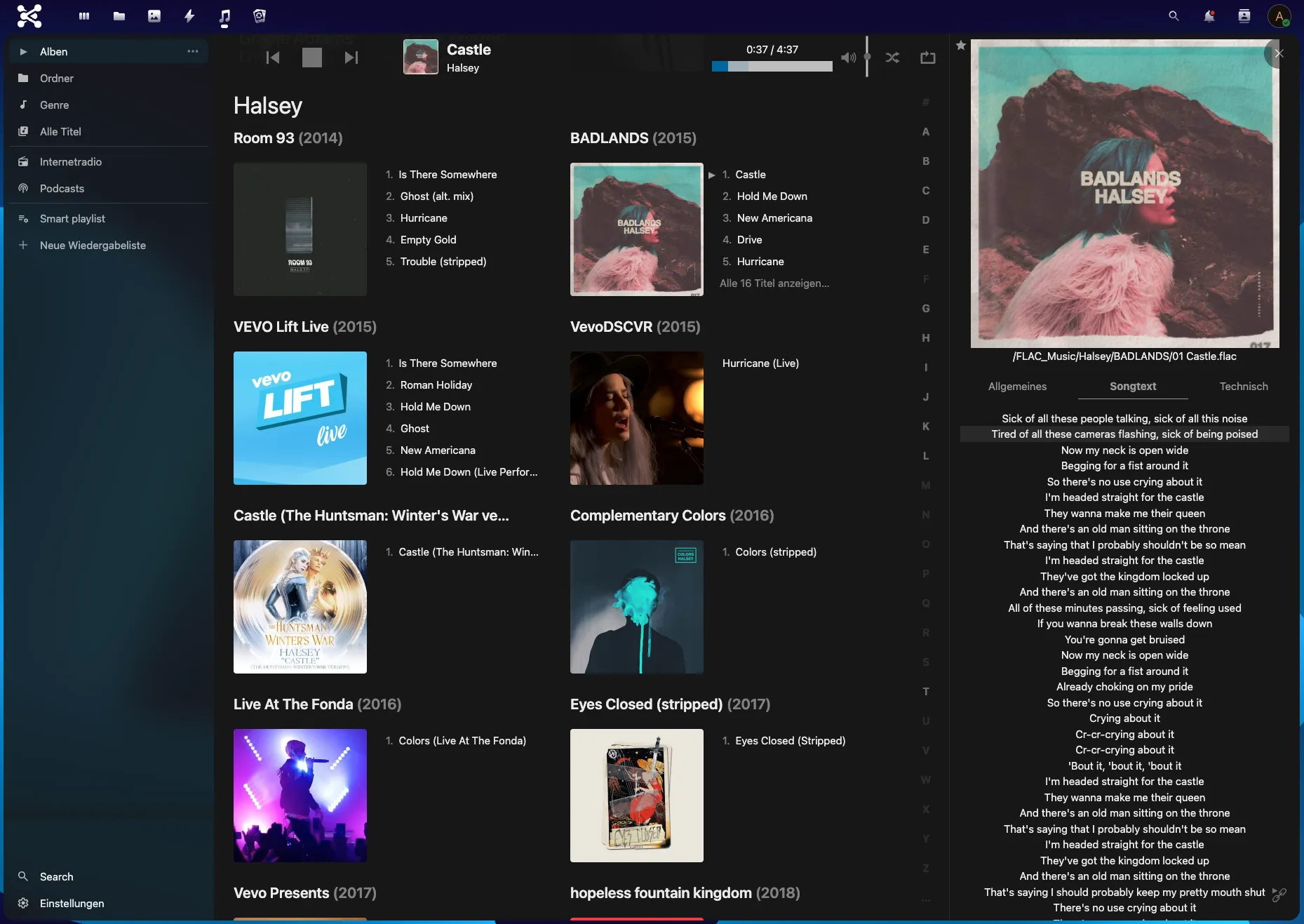Open the three-dot menu next to Alben

click(x=193, y=51)
